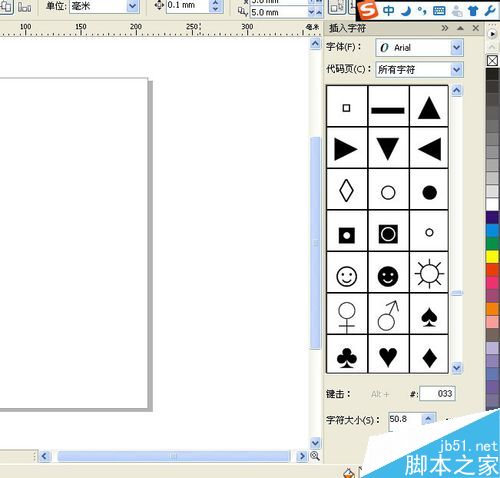Pick the yellow color swatch
The width and height of the screenshot is (500, 478).
tap(492, 257)
